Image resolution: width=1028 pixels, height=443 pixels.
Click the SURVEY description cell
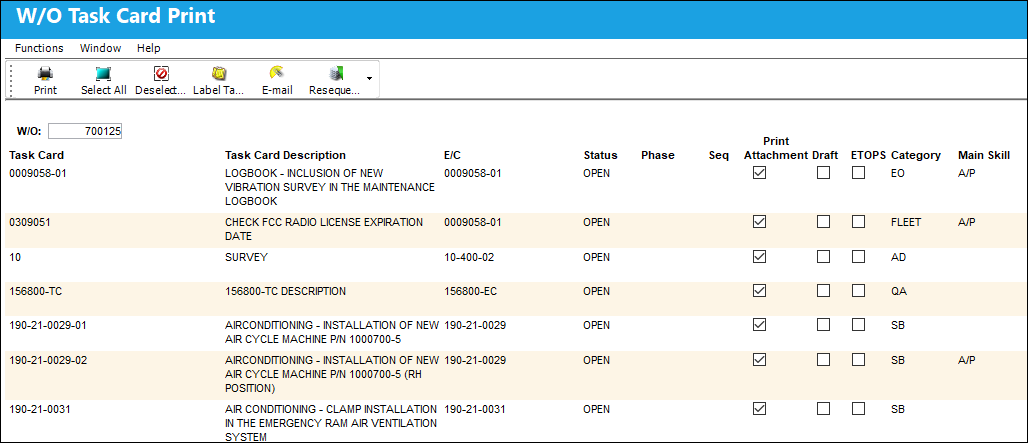pos(246,258)
